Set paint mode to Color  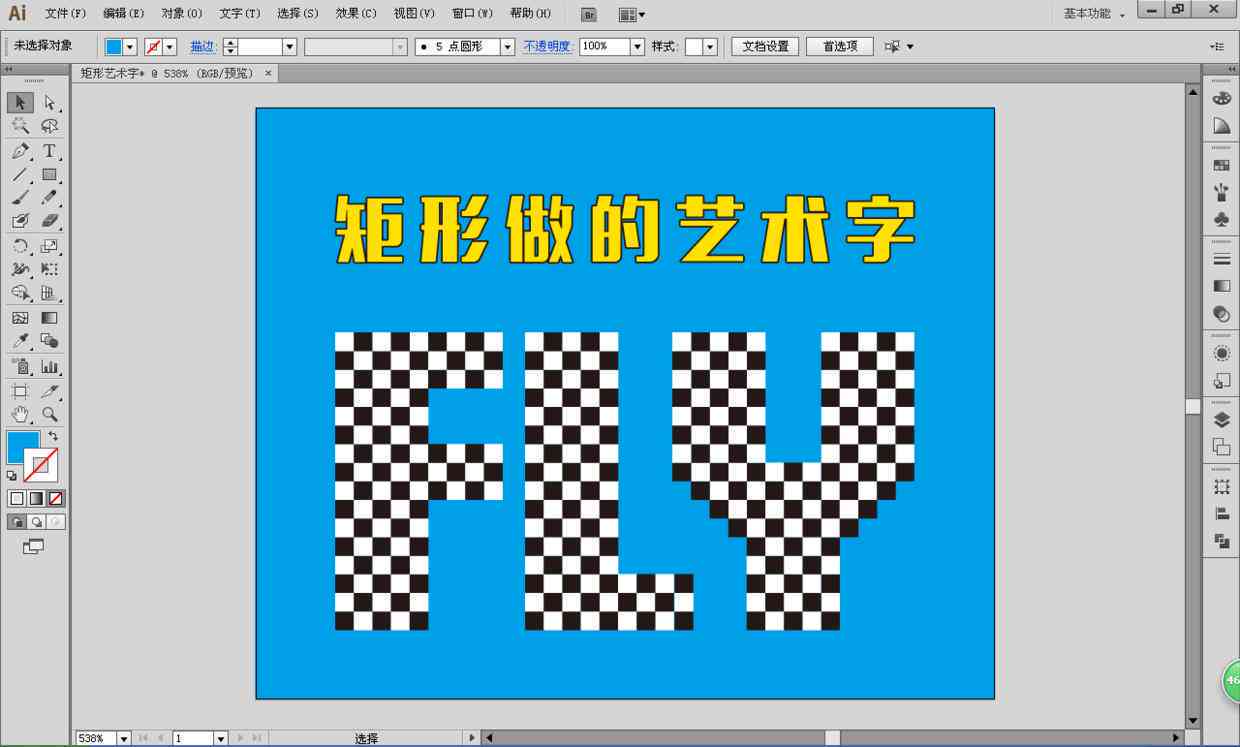(17, 498)
